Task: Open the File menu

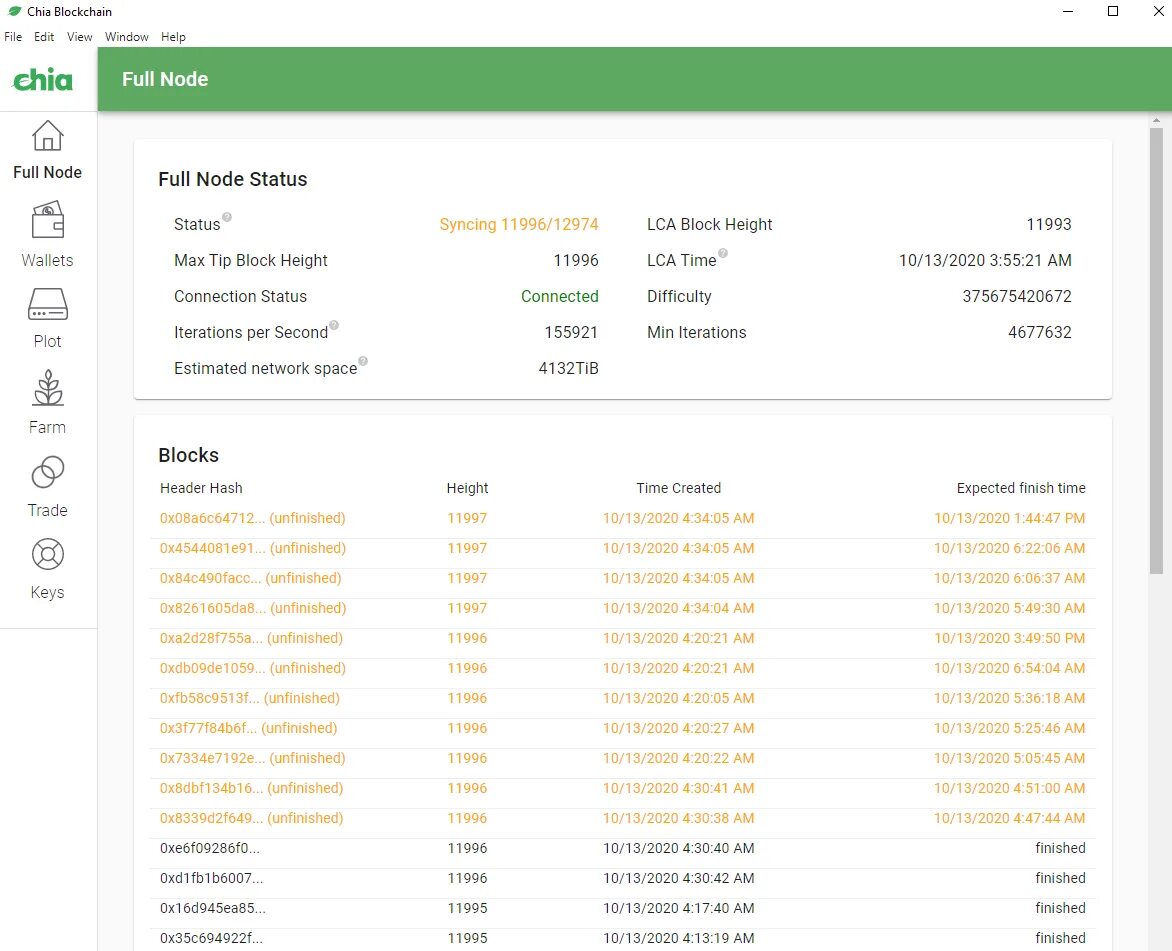Action: click(x=13, y=37)
